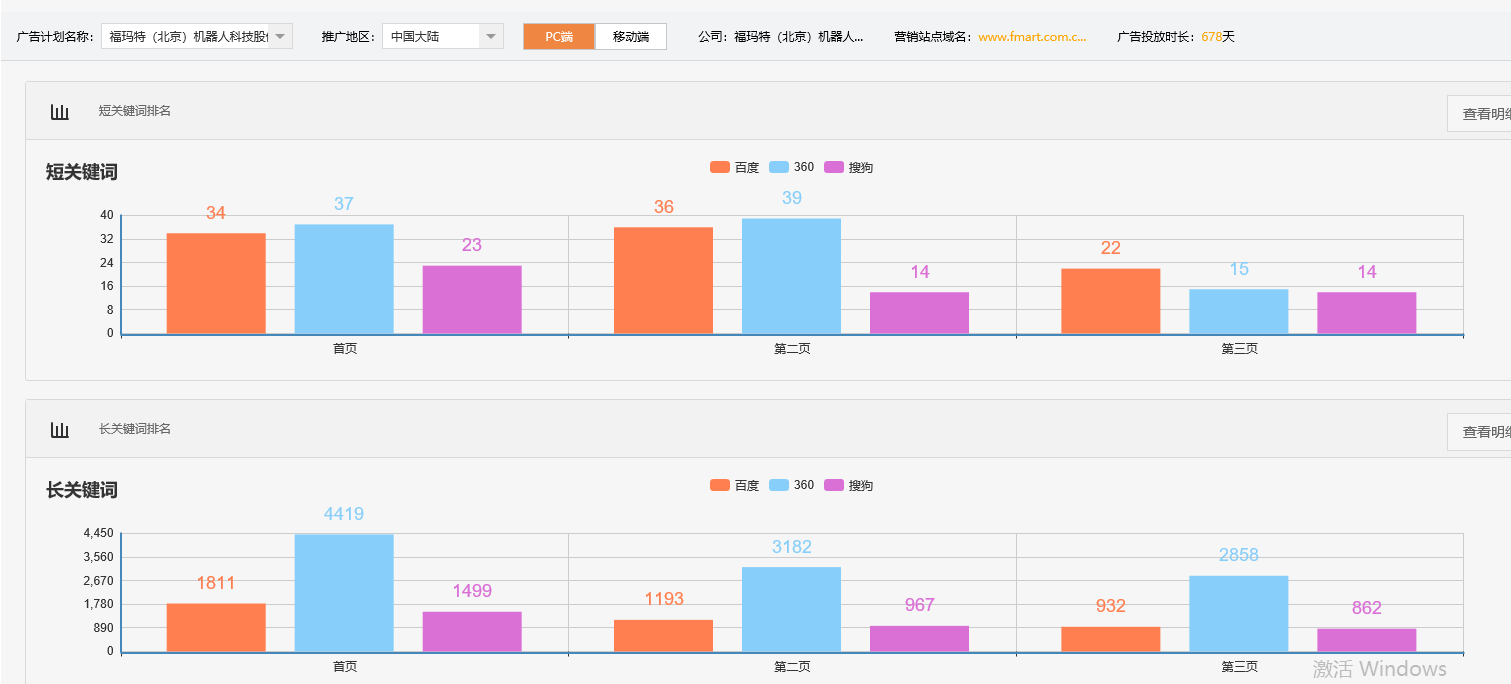Viewport: 1511px width, 684px height.
Task: Click the 360 bar labeled 2858
Action: coord(1238,613)
